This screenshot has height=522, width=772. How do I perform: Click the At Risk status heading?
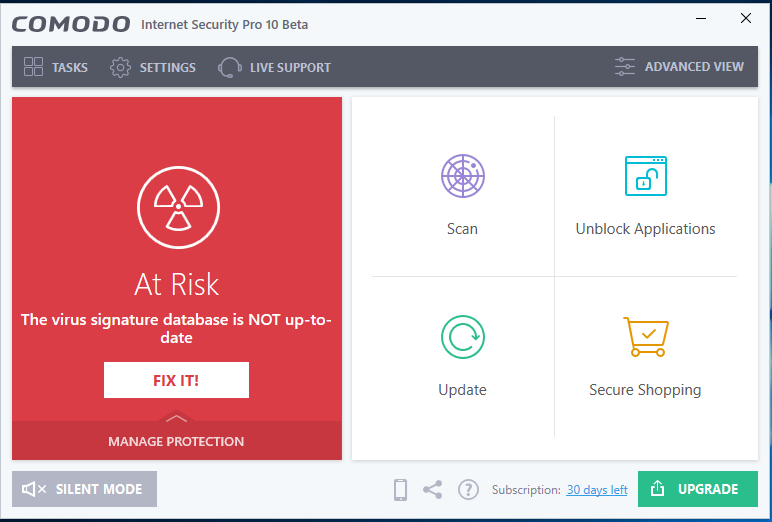pos(177,284)
